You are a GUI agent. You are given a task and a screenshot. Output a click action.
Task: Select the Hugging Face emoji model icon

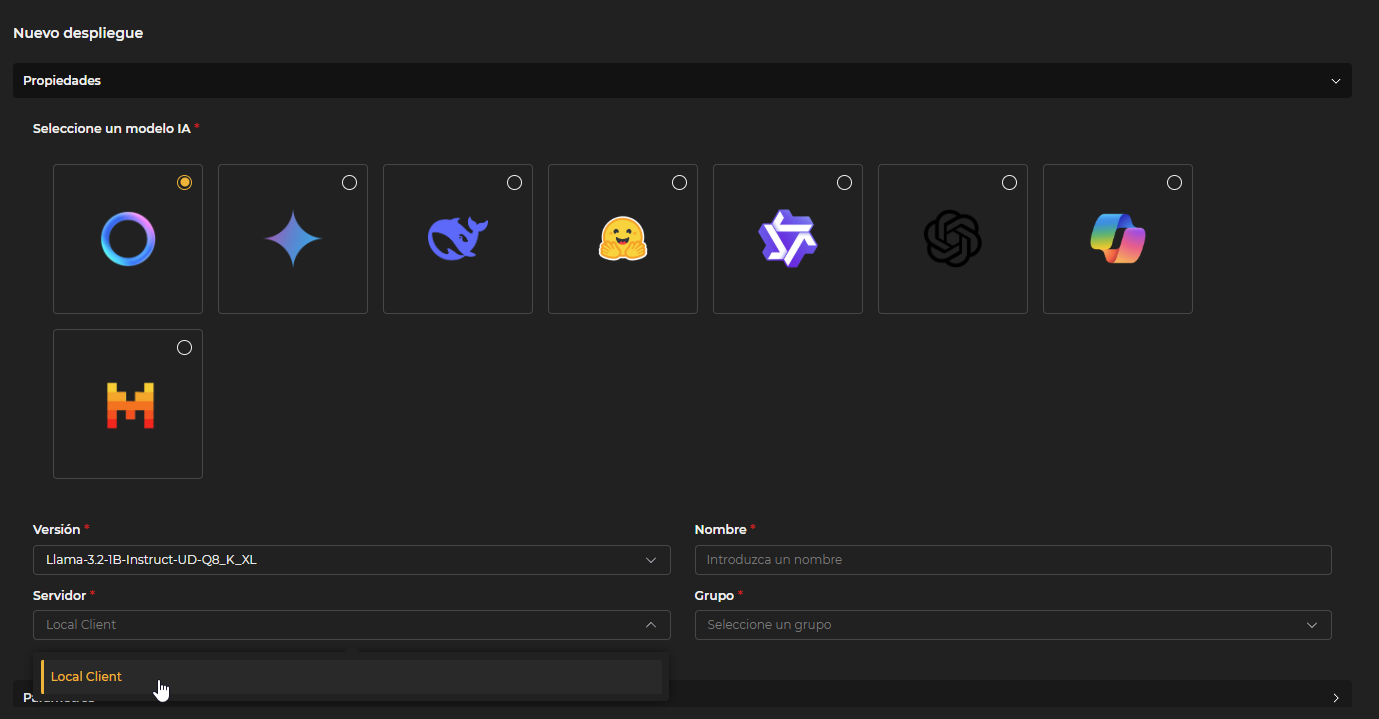tap(623, 239)
